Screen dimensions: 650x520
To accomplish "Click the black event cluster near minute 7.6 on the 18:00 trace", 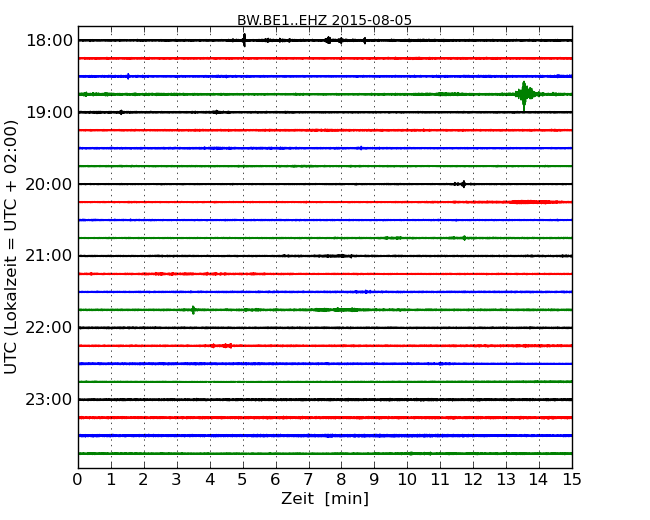I will [328, 40].
